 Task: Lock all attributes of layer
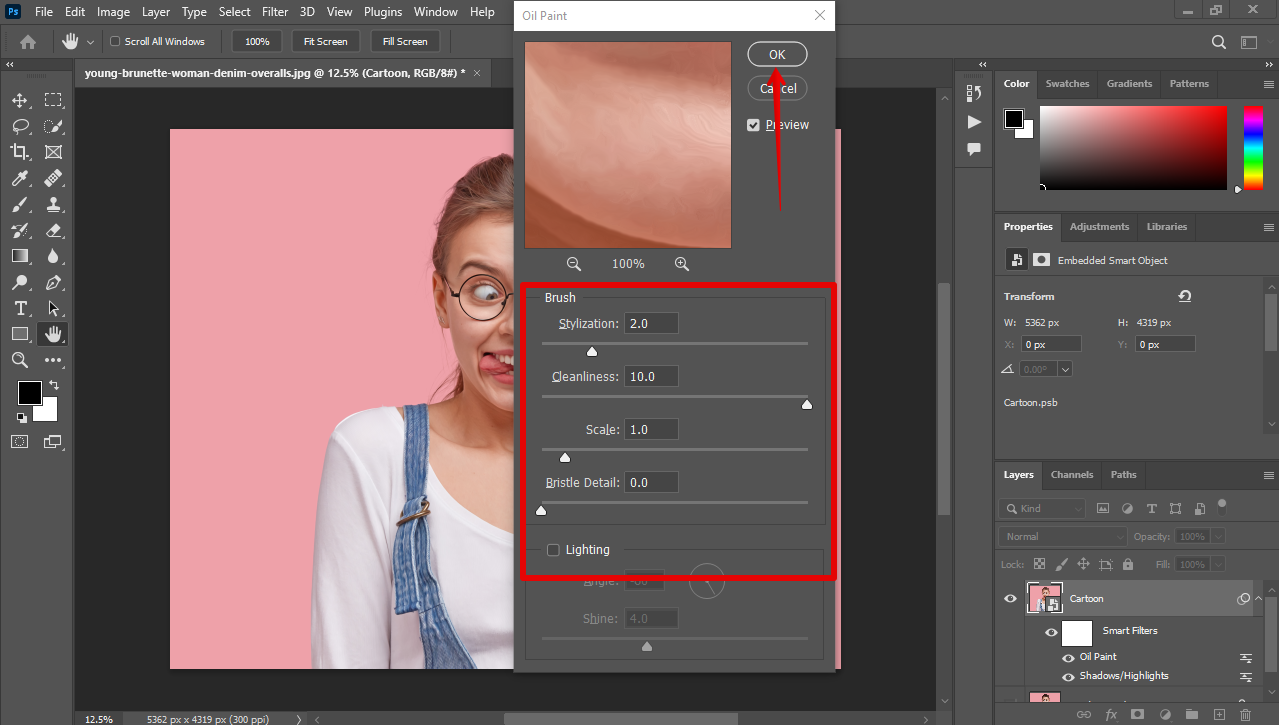[x=1128, y=564]
